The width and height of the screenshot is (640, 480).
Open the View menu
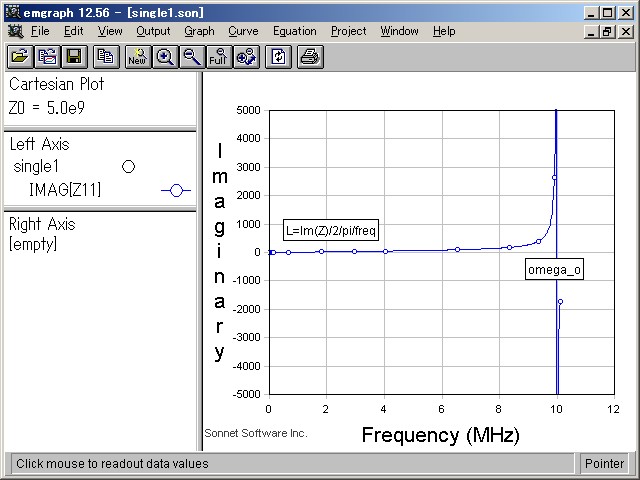click(110, 31)
